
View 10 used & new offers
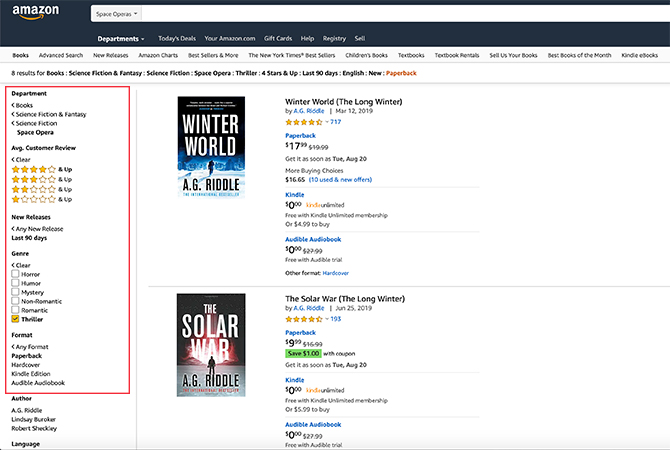[x=340, y=179]
